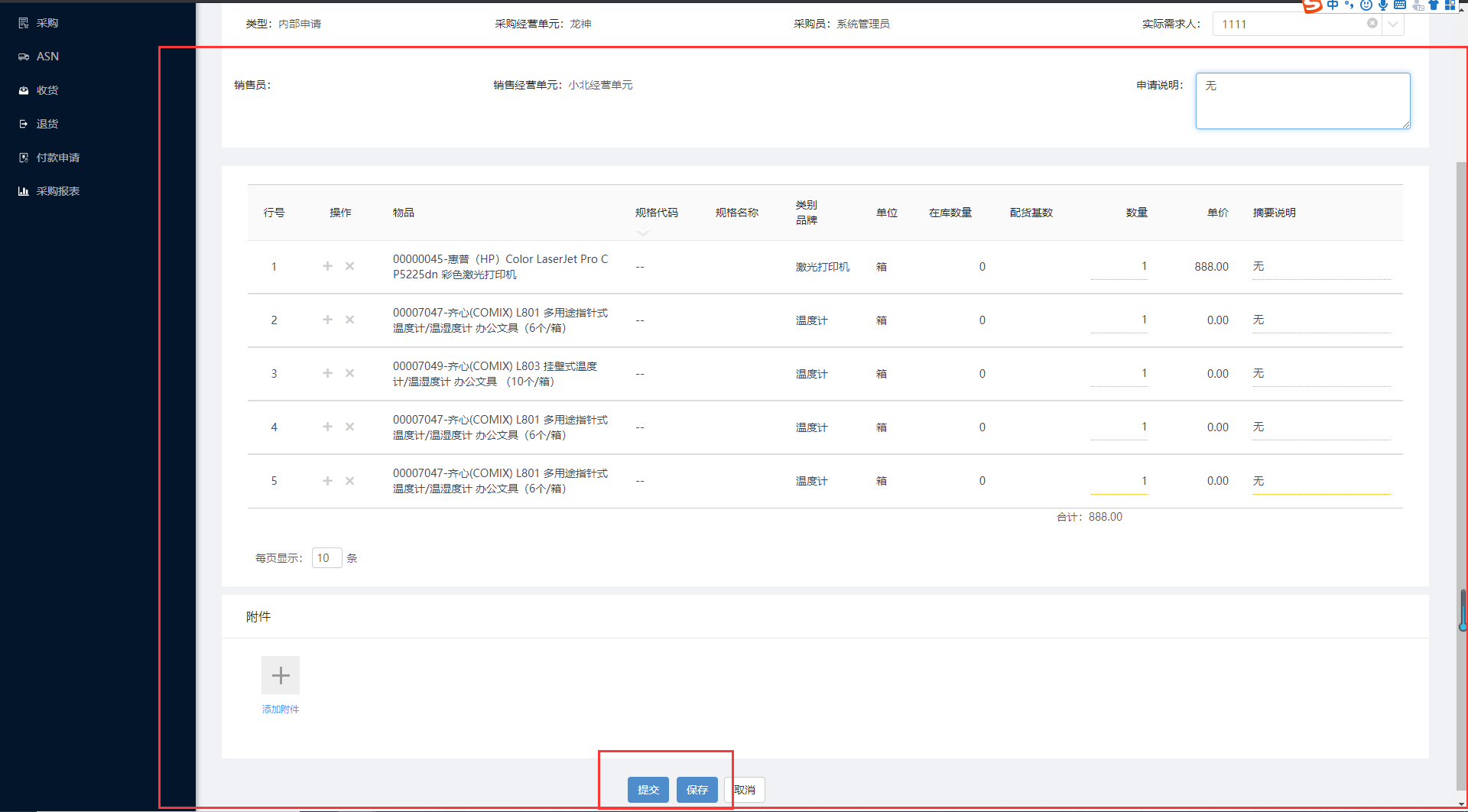Select the COMIX L803 item text
1468x812 pixels.
coord(495,374)
